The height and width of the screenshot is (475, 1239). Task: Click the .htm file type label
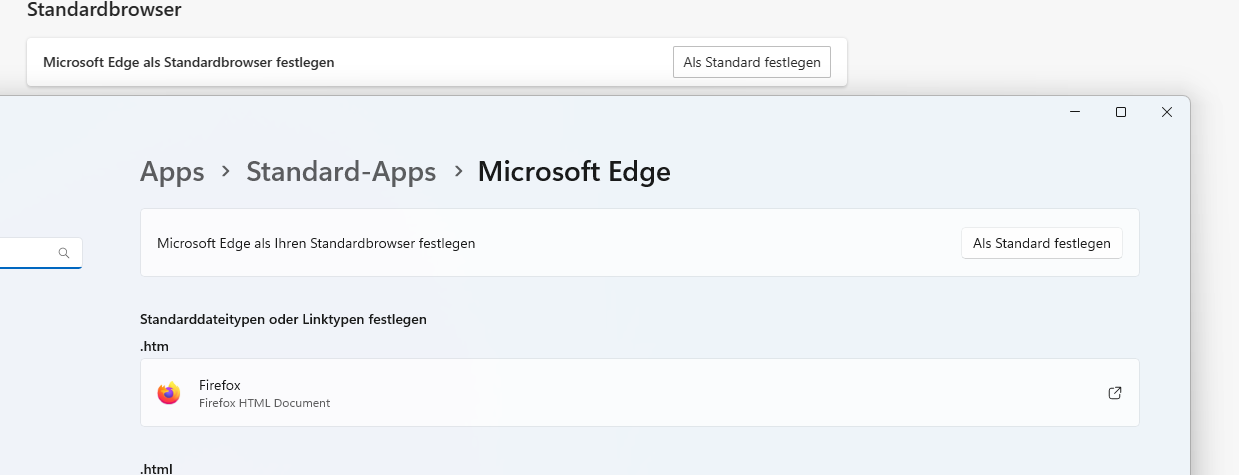(x=155, y=346)
